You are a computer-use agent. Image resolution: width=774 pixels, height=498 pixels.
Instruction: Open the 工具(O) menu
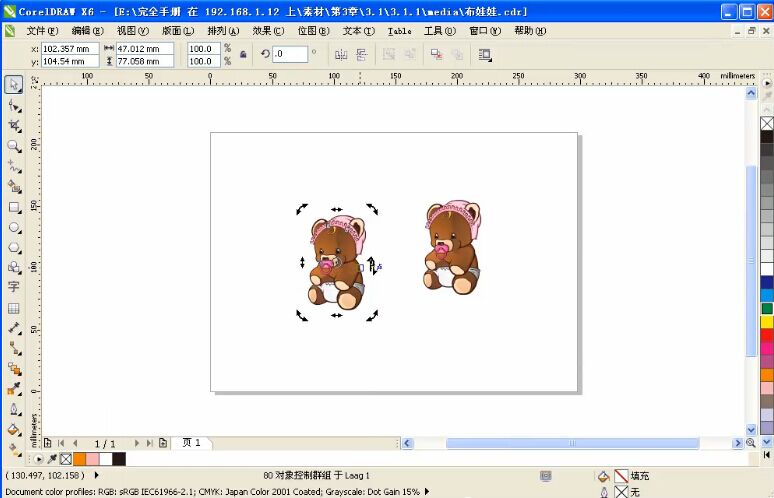[440, 31]
